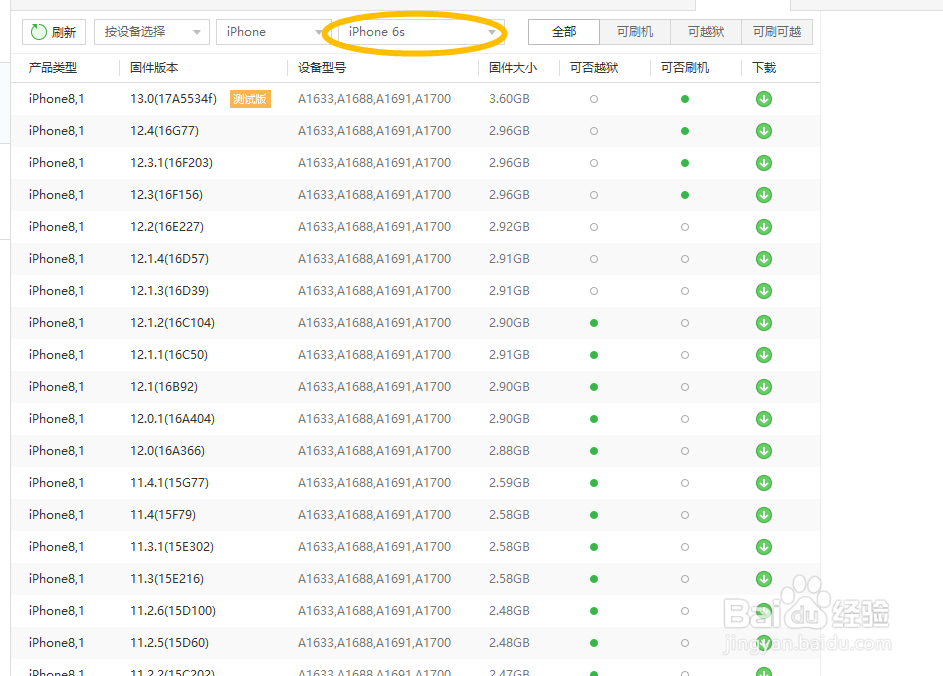943x676 pixels.
Task: Download firmware 12.3(16F156)
Action: click(764, 195)
